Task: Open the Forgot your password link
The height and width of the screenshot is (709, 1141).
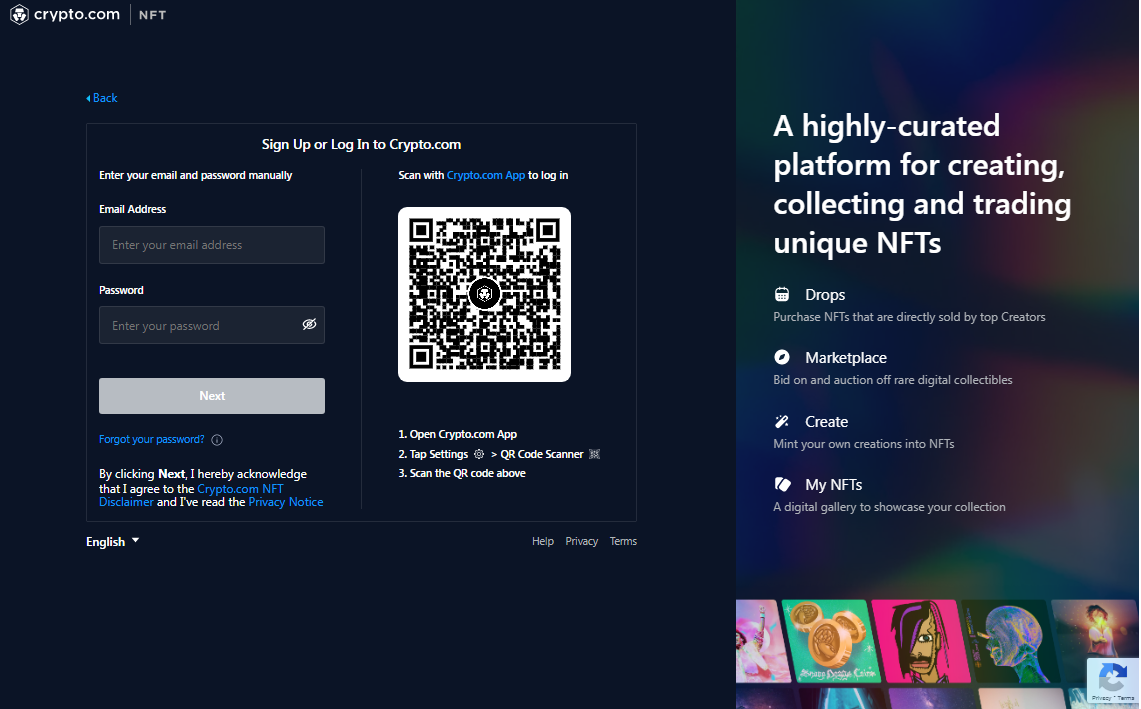Action: (x=151, y=439)
